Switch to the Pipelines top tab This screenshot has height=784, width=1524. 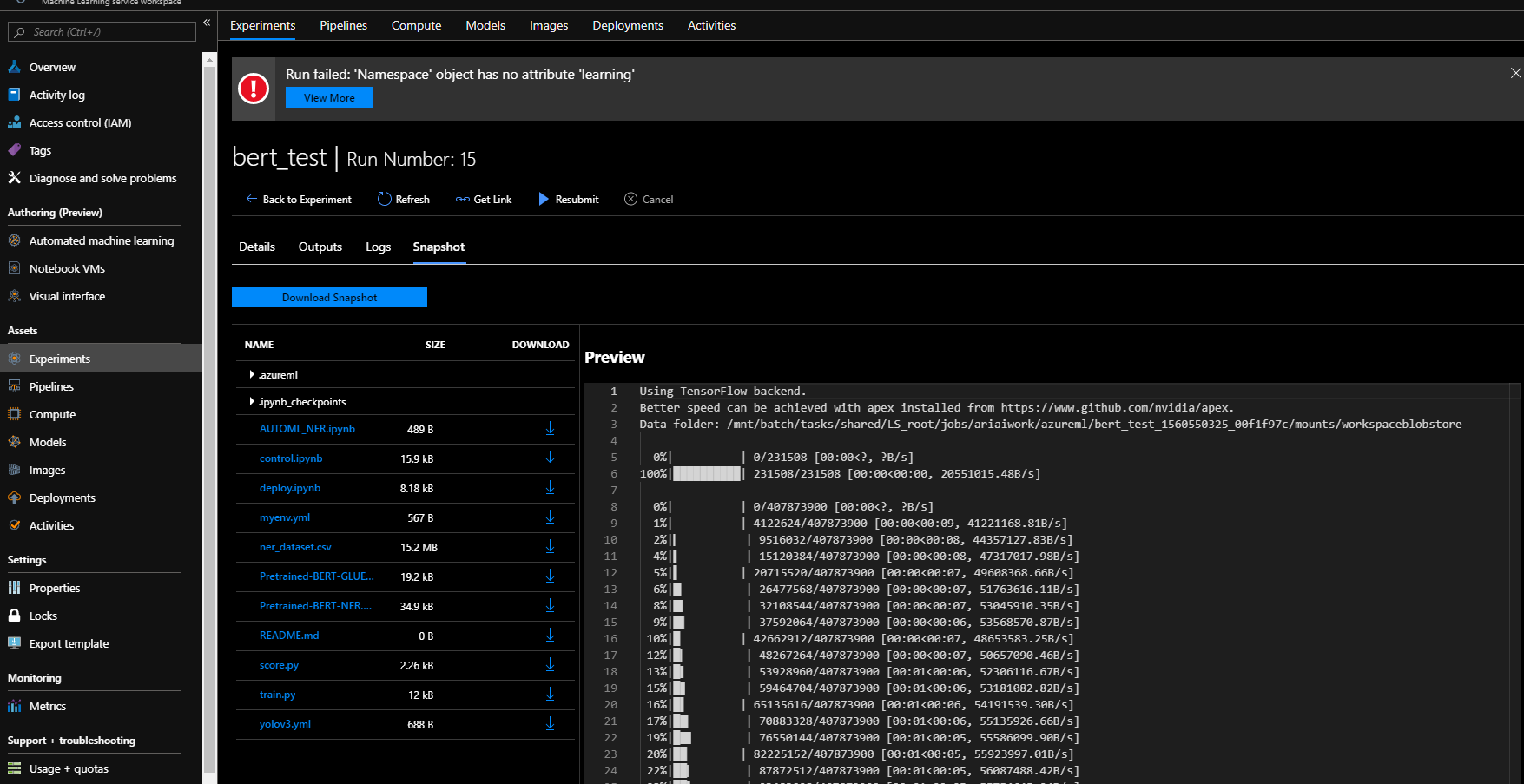pyautogui.click(x=343, y=25)
